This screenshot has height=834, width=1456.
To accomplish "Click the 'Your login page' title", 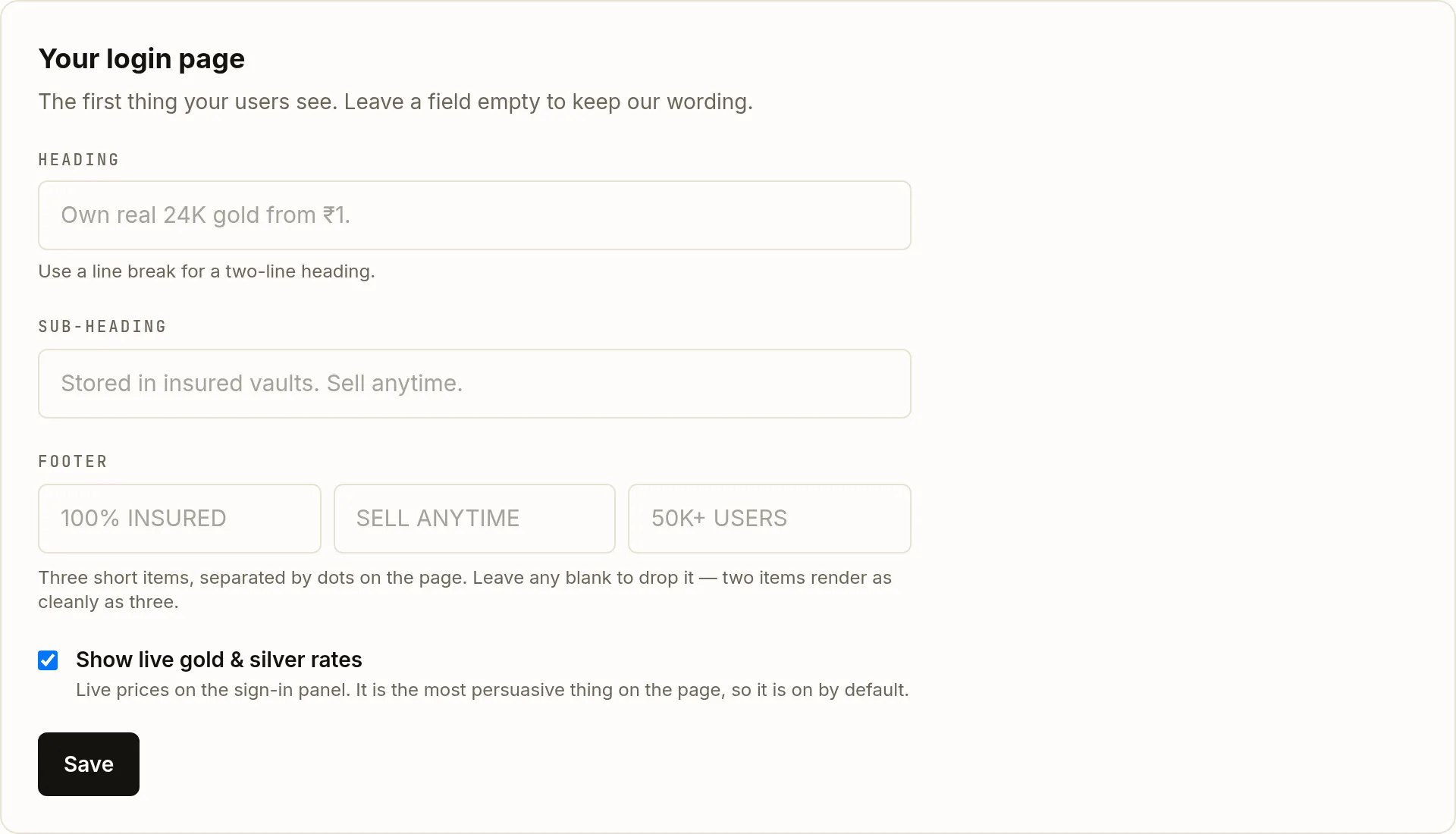I will [142, 58].
